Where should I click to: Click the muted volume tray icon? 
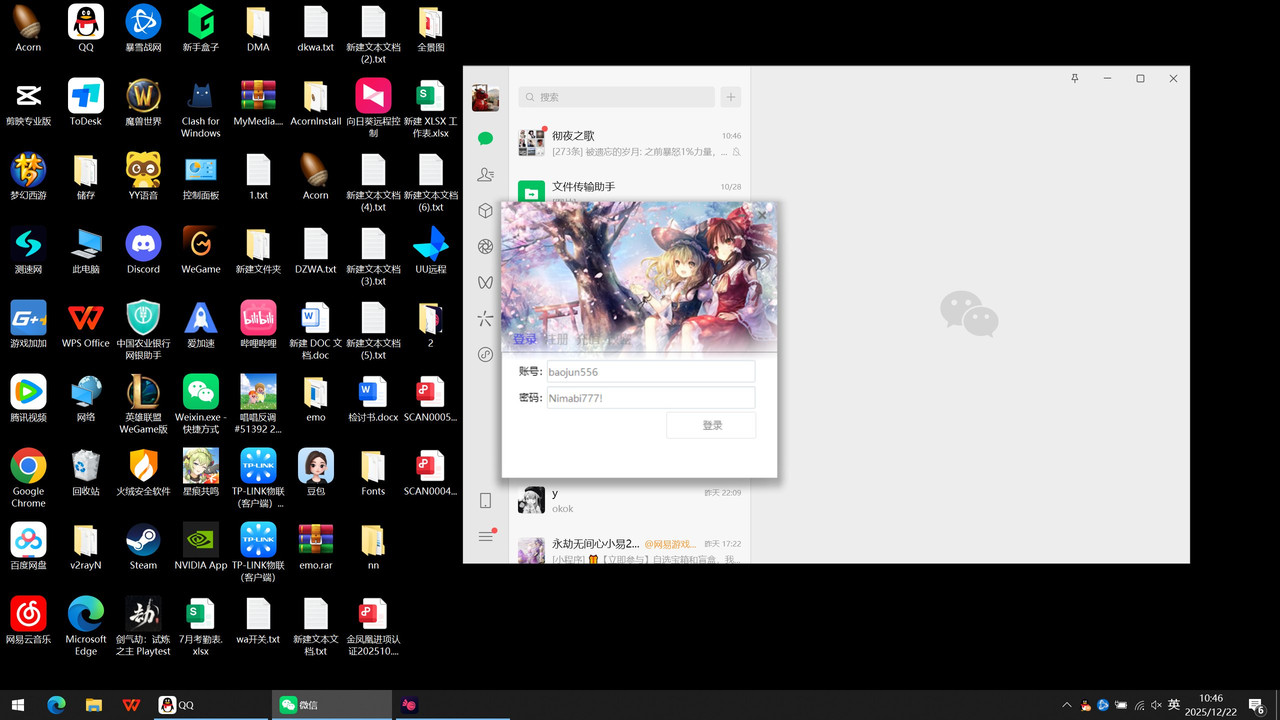1157,705
